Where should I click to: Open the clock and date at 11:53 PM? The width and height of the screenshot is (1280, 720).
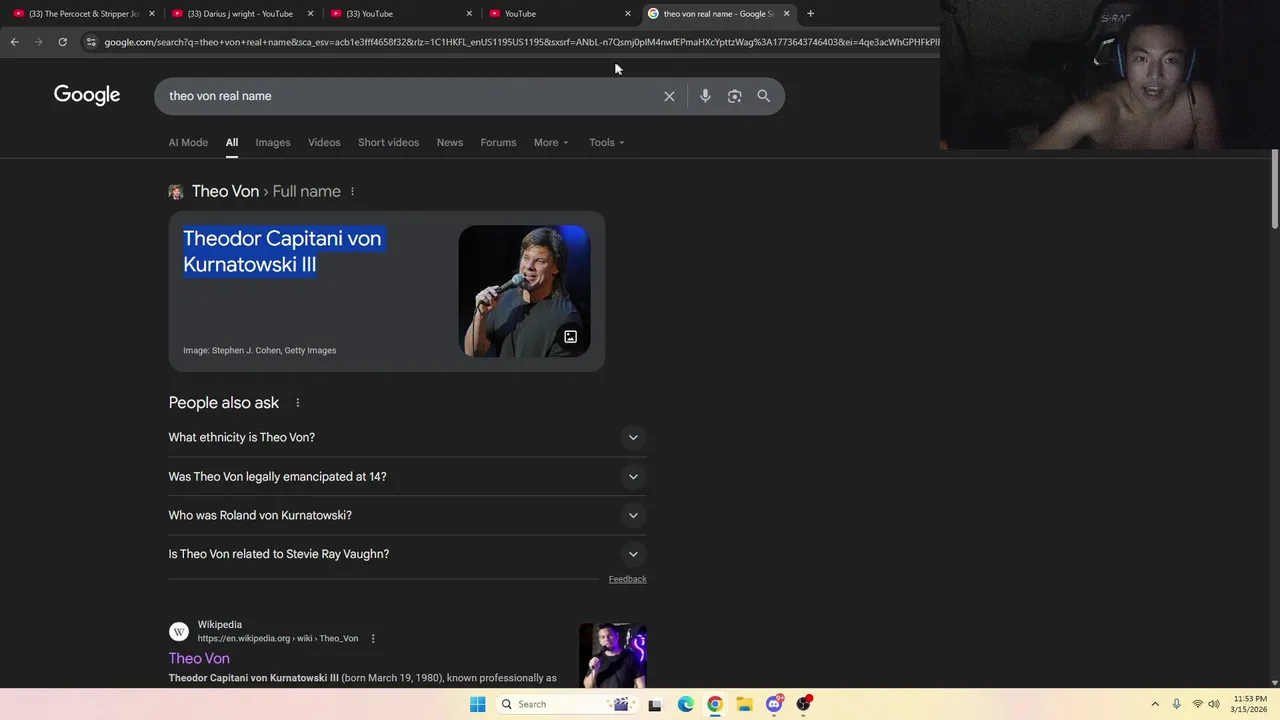coord(1250,704)
